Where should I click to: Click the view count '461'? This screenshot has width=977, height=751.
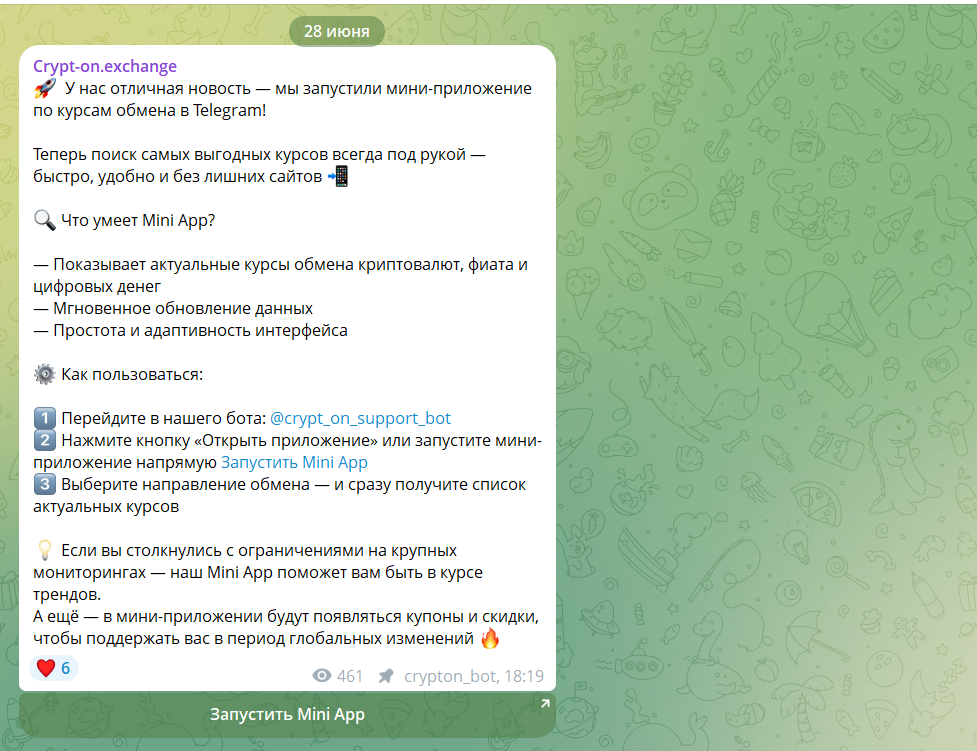click(350, 676)
